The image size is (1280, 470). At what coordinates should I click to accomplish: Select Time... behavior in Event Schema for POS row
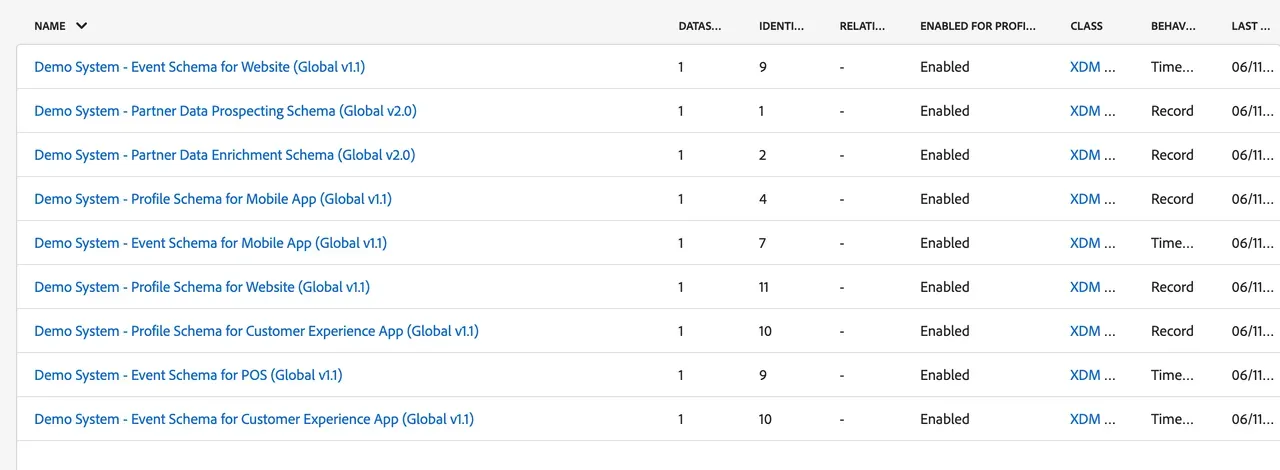click(x=1172, y=375)
